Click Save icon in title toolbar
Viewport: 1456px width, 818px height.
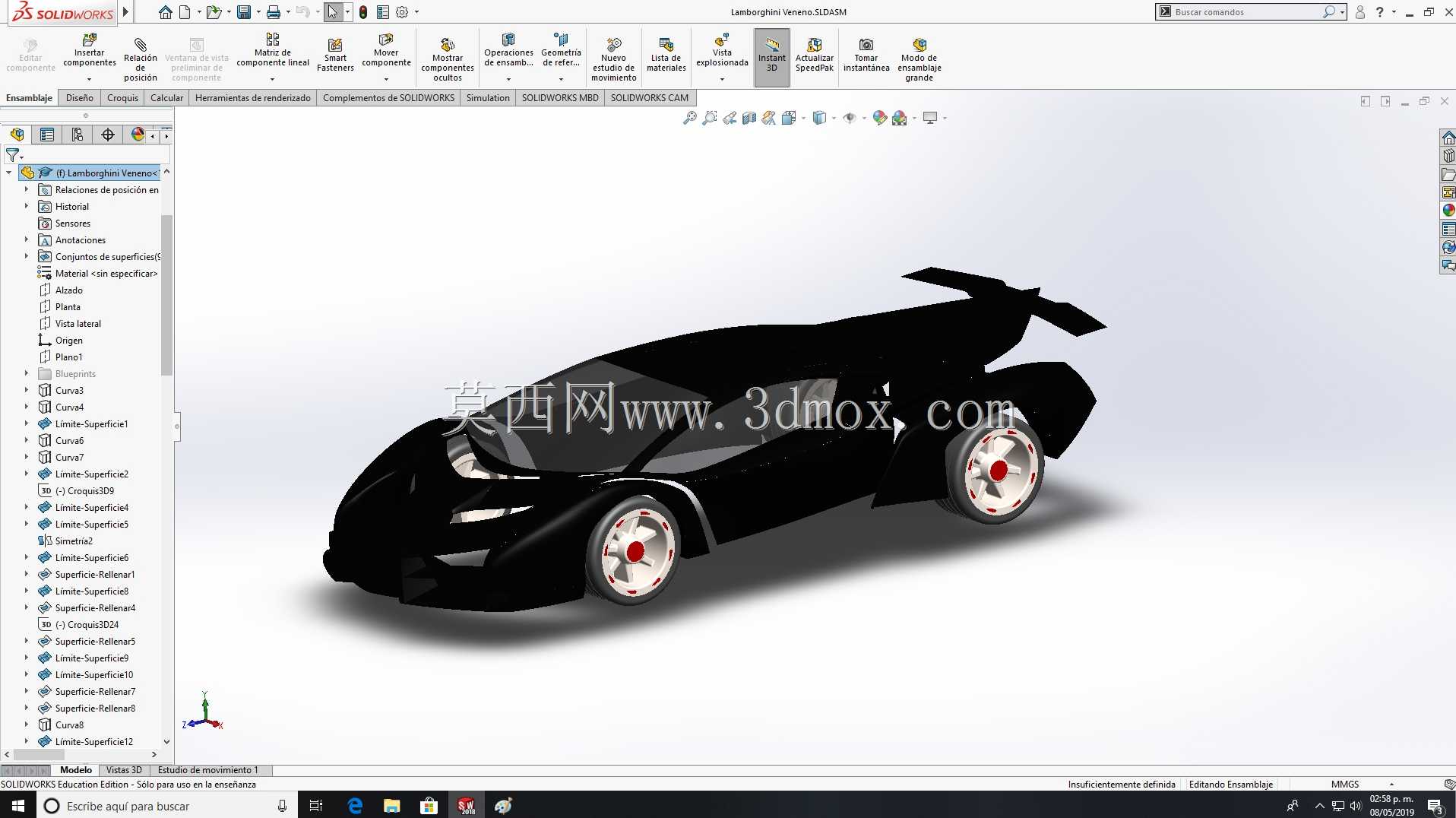point(244,12)
